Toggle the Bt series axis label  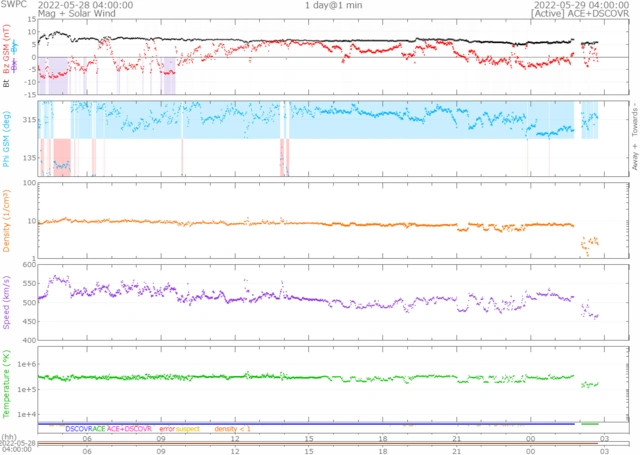click(x=7, y=84)
